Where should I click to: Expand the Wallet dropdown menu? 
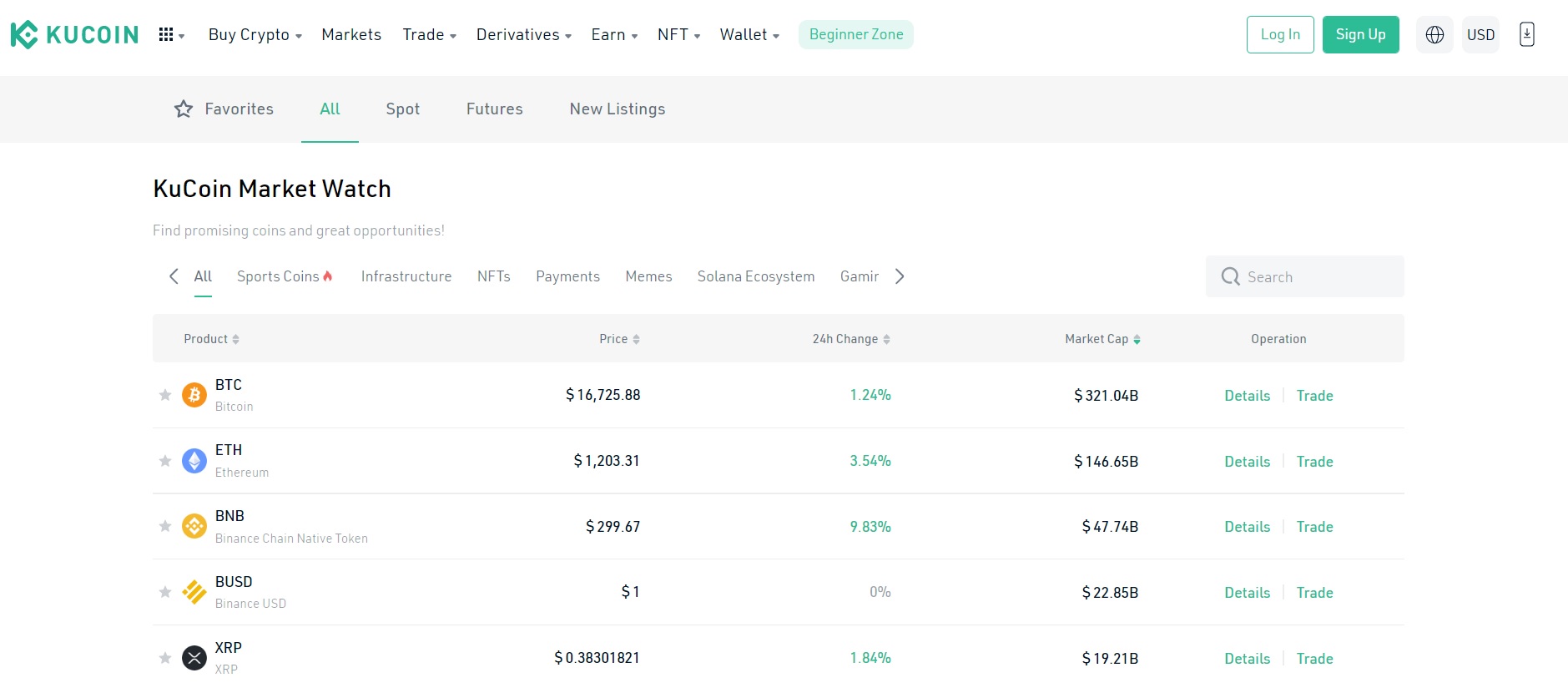749,34
